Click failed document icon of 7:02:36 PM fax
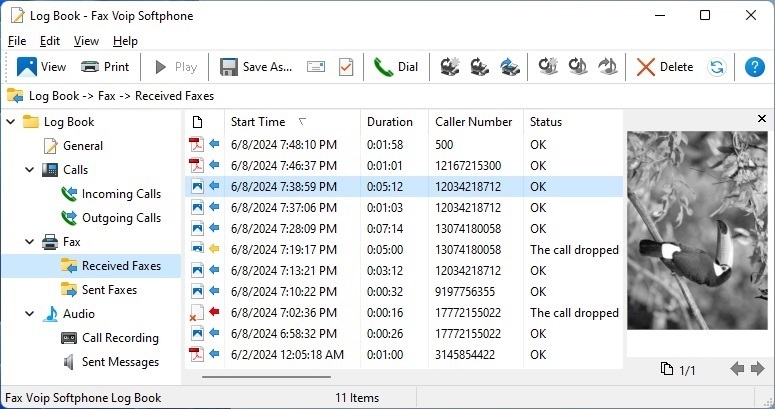 pos(197,313)
